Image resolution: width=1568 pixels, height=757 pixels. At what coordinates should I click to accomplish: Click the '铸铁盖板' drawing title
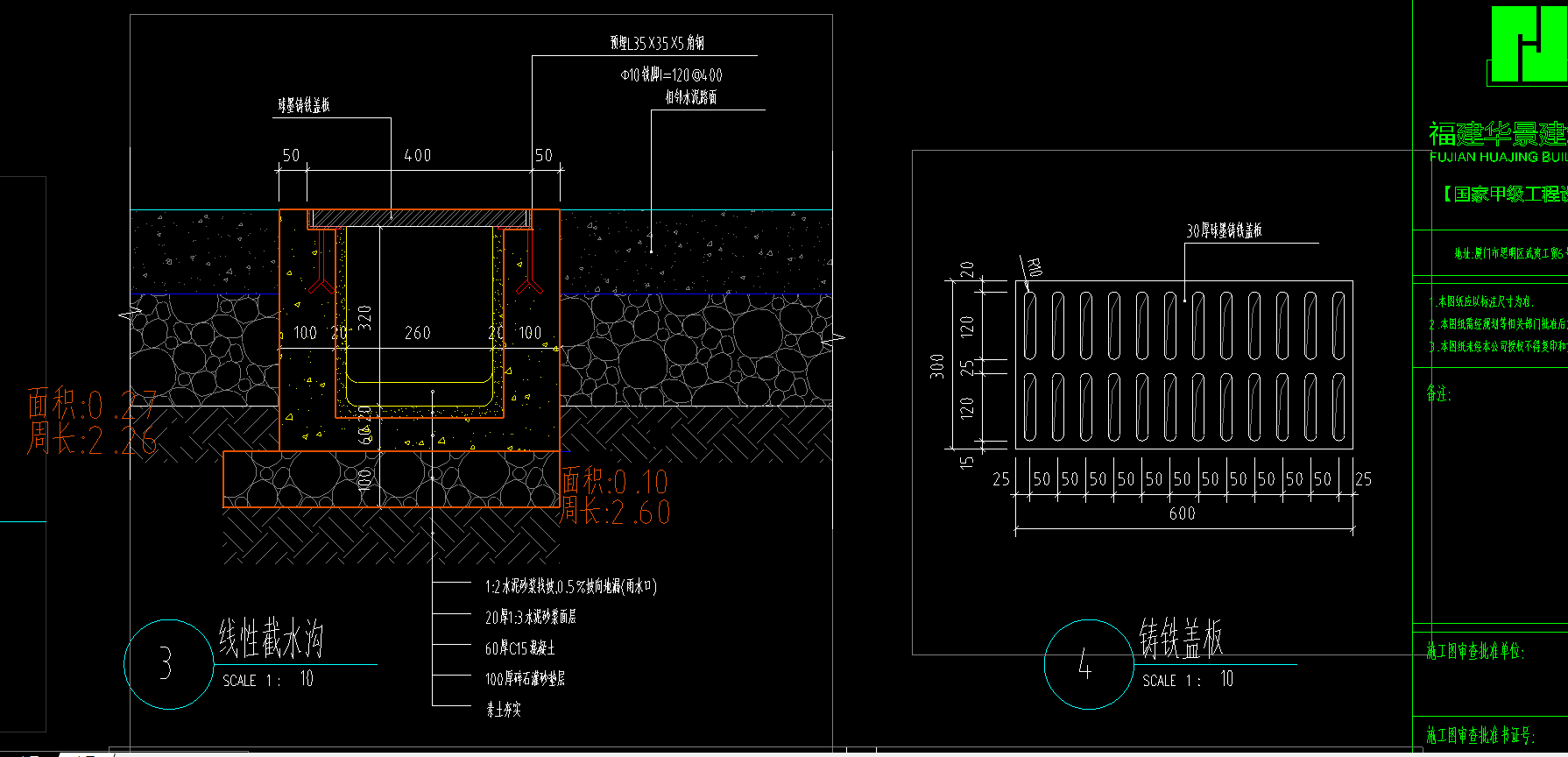(1181, 639)
